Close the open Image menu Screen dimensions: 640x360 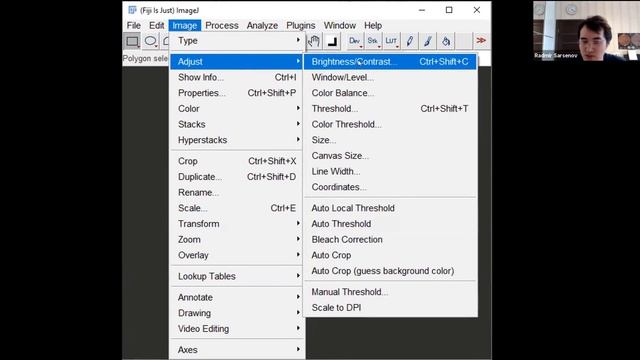(x=184, y=25)
